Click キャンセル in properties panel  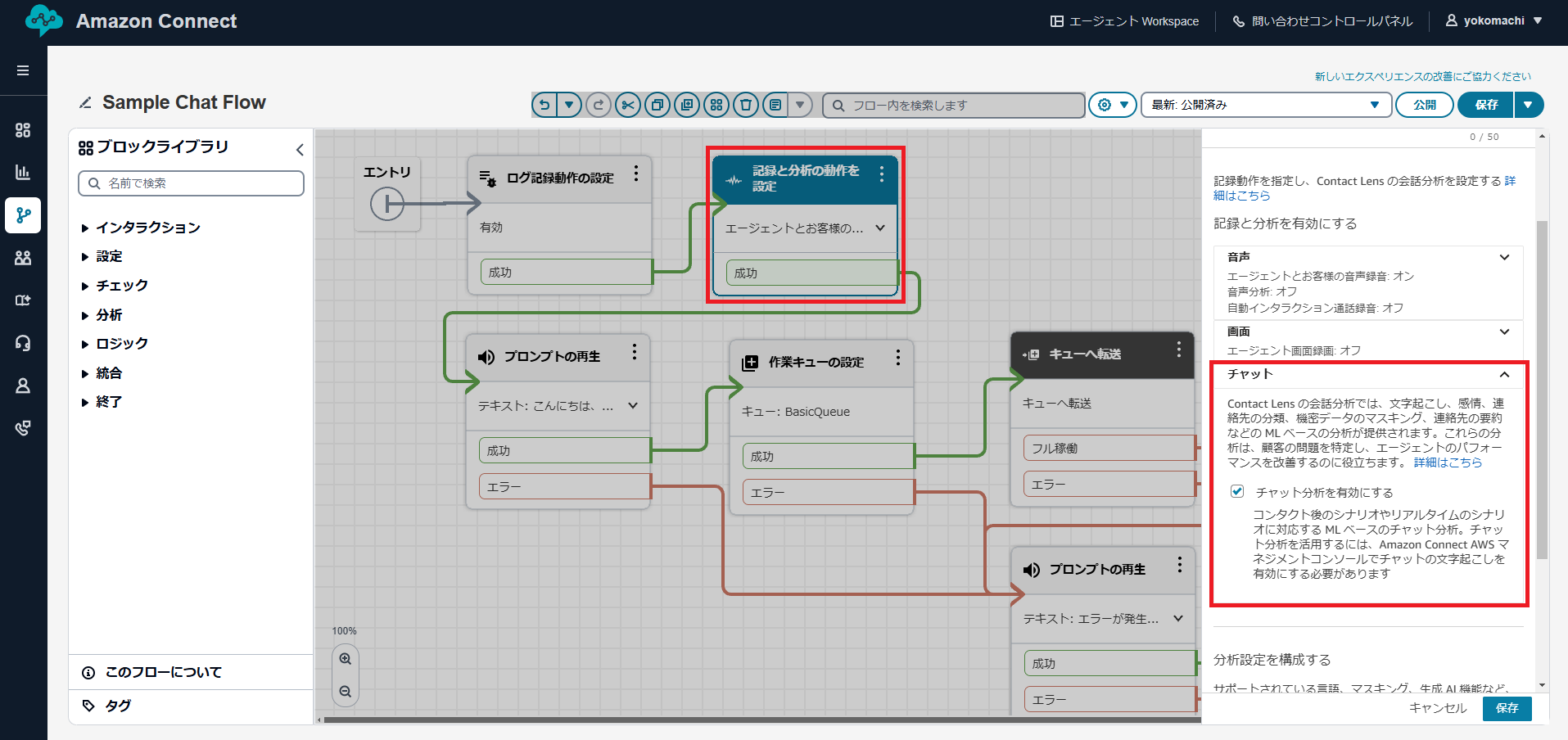(1438, 708)
